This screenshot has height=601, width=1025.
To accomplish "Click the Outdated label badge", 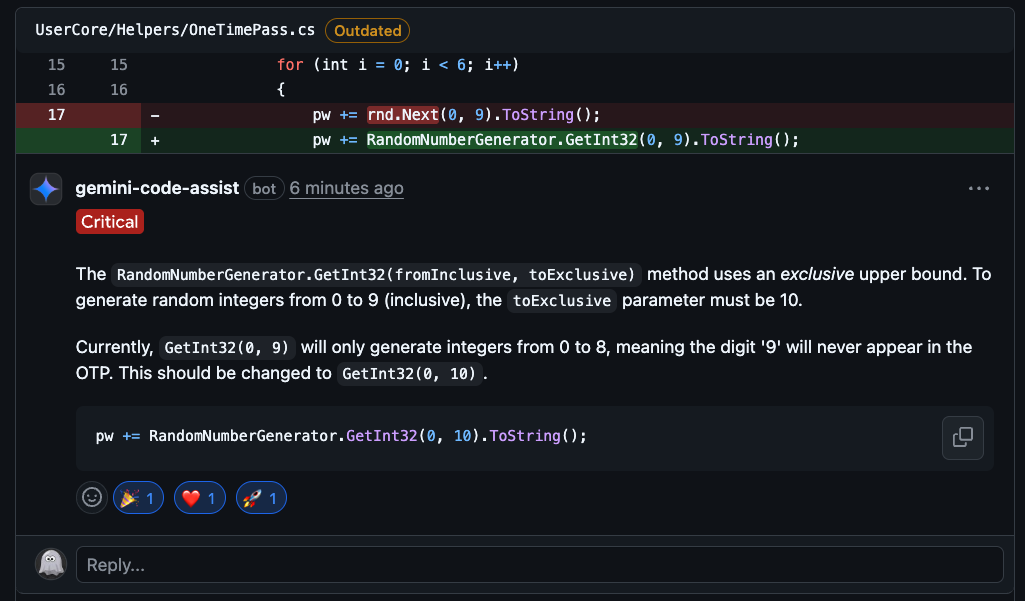I will (367, 31).
